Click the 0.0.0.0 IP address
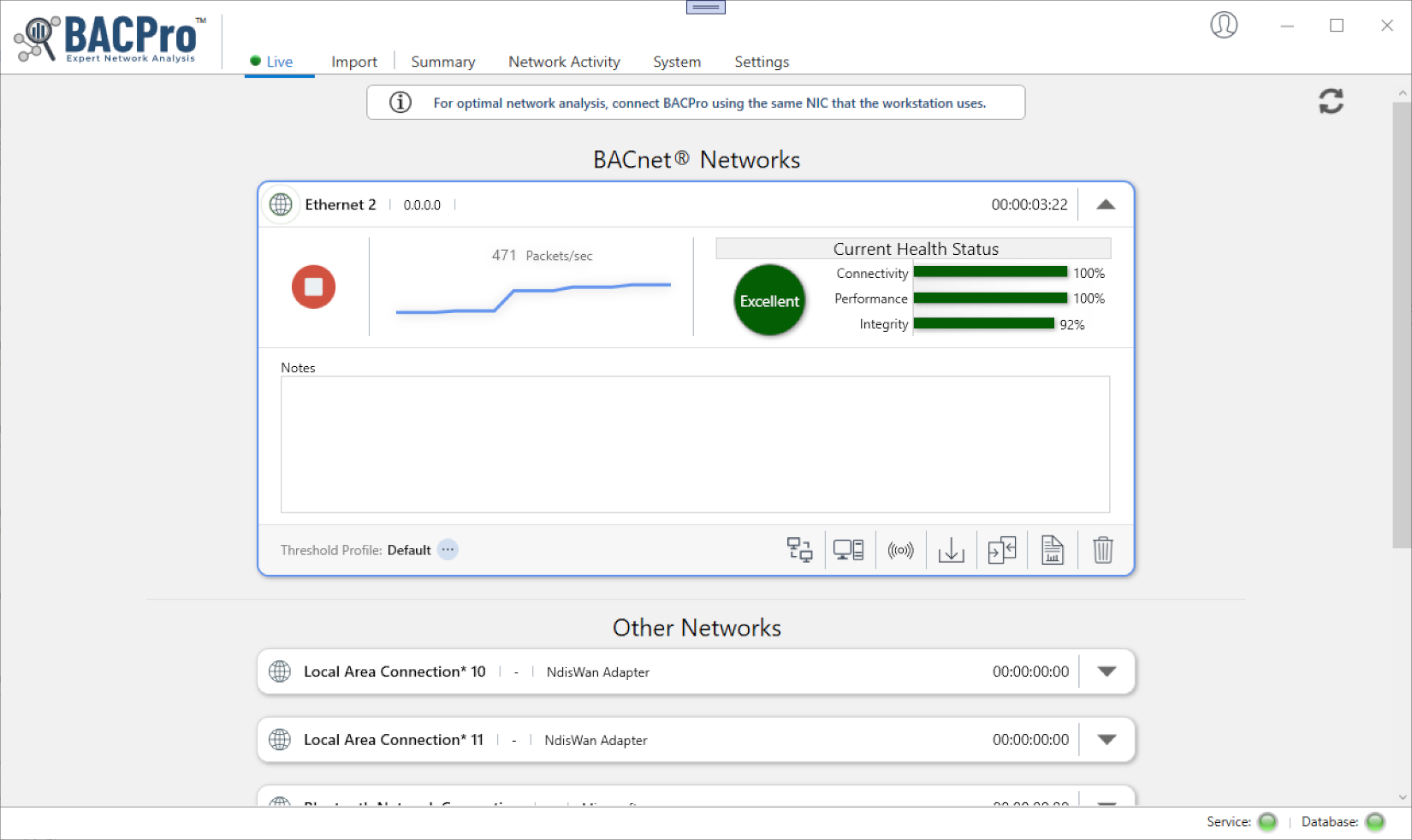This screenshot has width=1412, height=840. [422, 205]
